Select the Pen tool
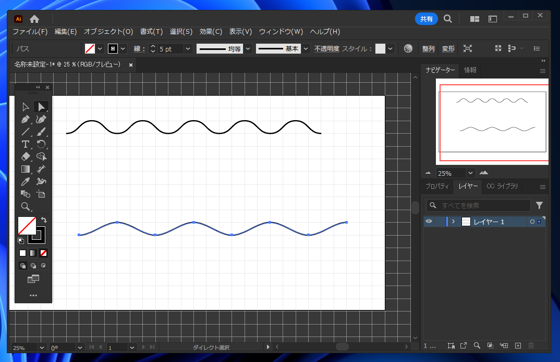Image resolution: width=560 pixels, height=362 pixels. pyautogui.click(x=25, y=119)
